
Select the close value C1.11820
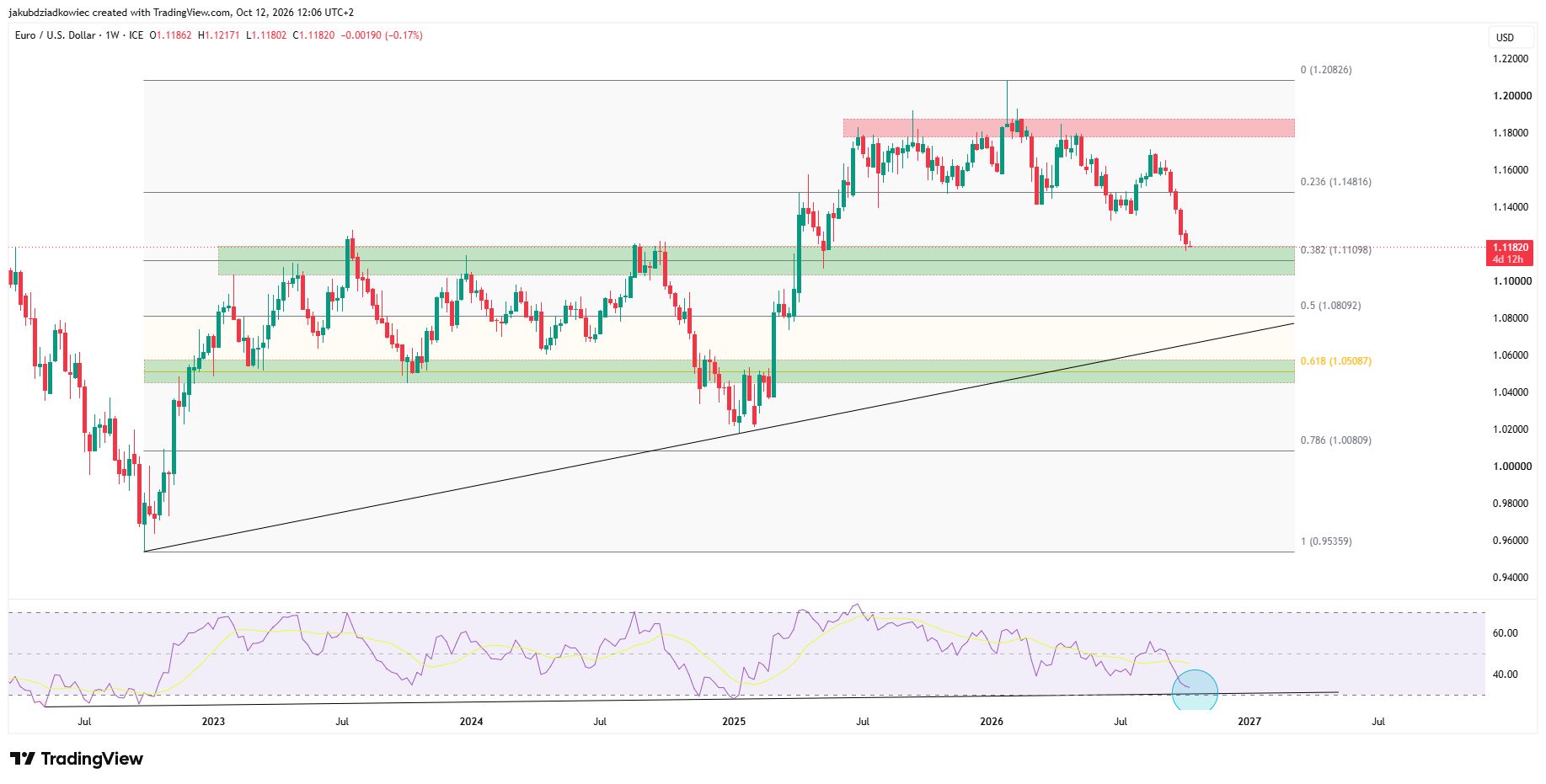coord(313,35)
